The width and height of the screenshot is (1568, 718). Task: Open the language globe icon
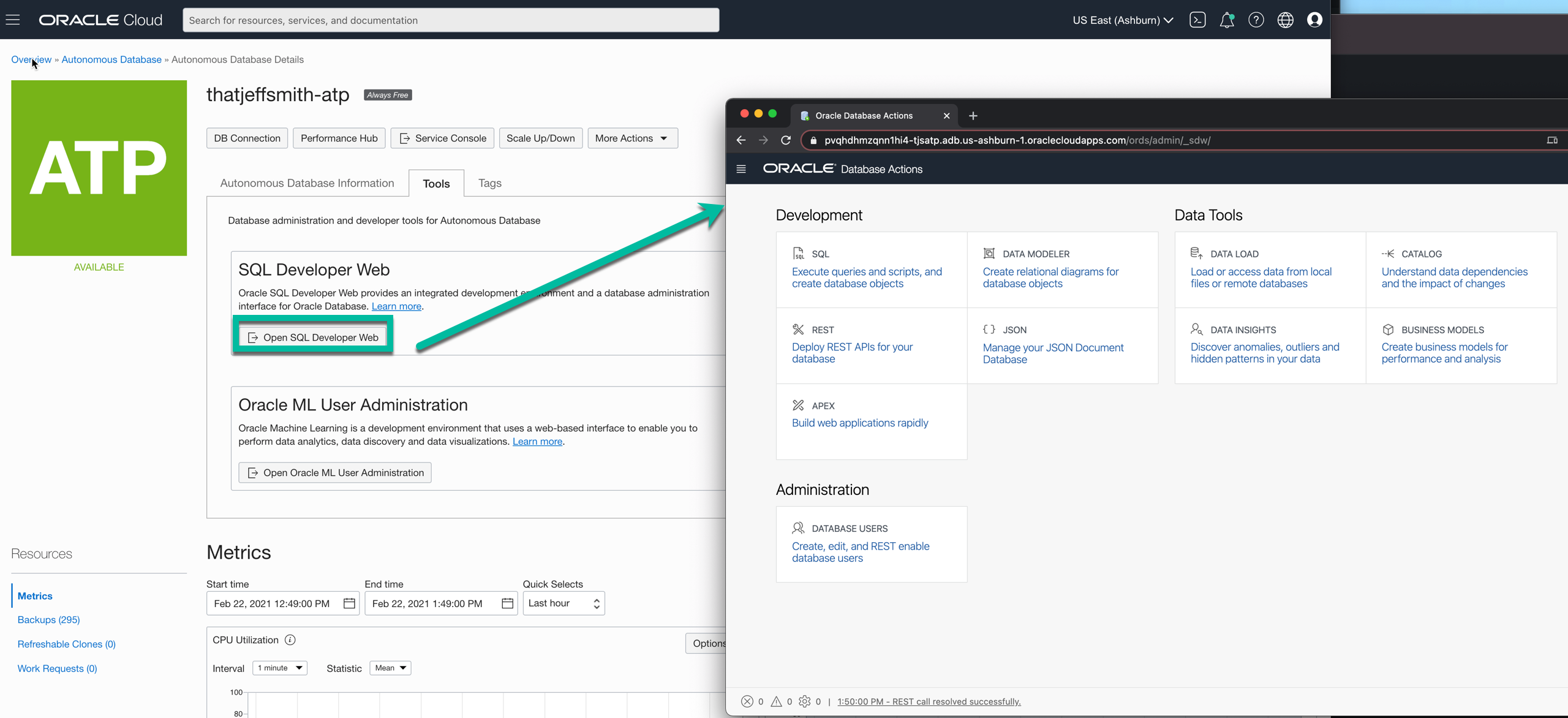point(1286,20)
